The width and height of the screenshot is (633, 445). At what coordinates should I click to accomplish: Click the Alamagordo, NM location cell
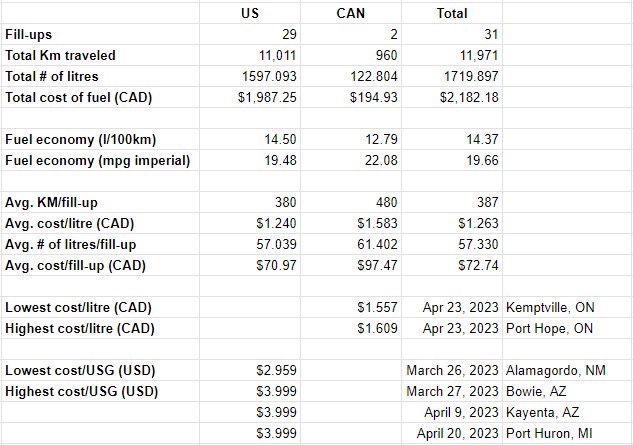pos(567,370)
